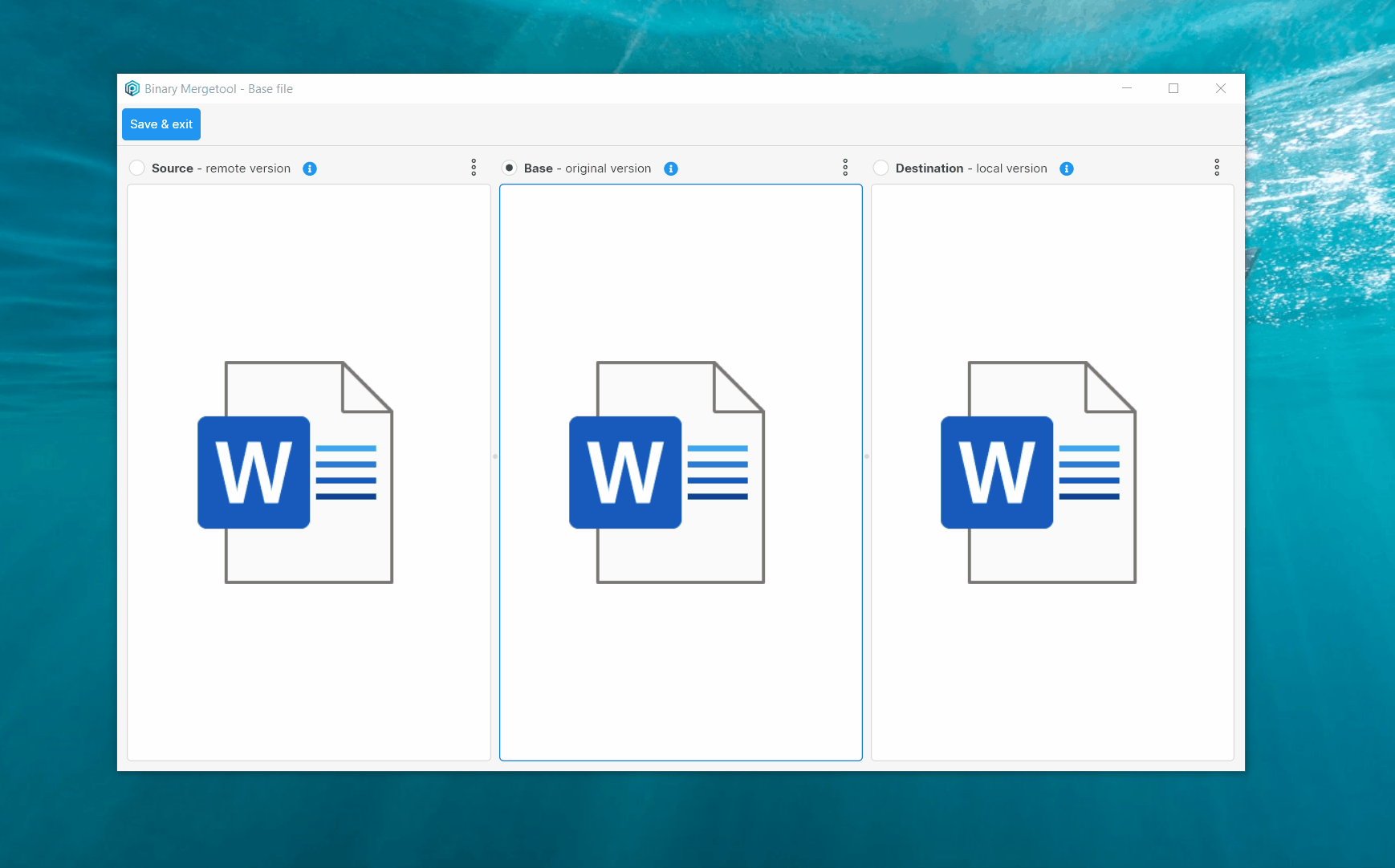Click the Destination - local version header label

(970, 168)
